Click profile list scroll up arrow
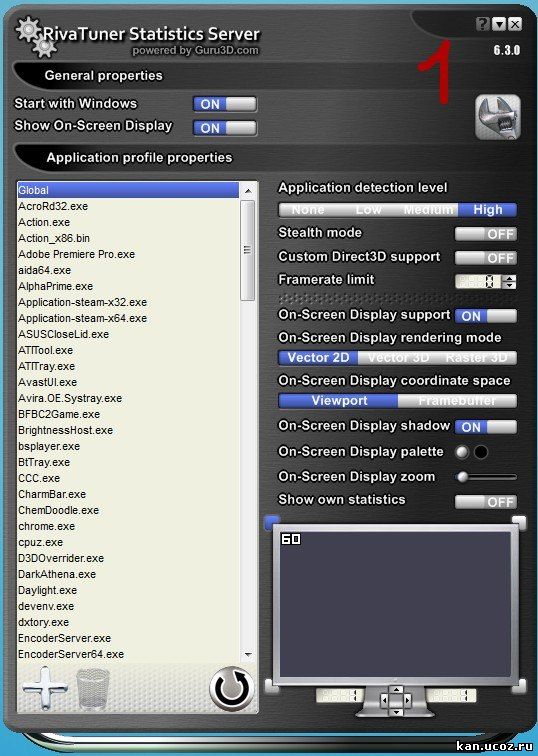538x756 pixels. click(x=248, y=191)
